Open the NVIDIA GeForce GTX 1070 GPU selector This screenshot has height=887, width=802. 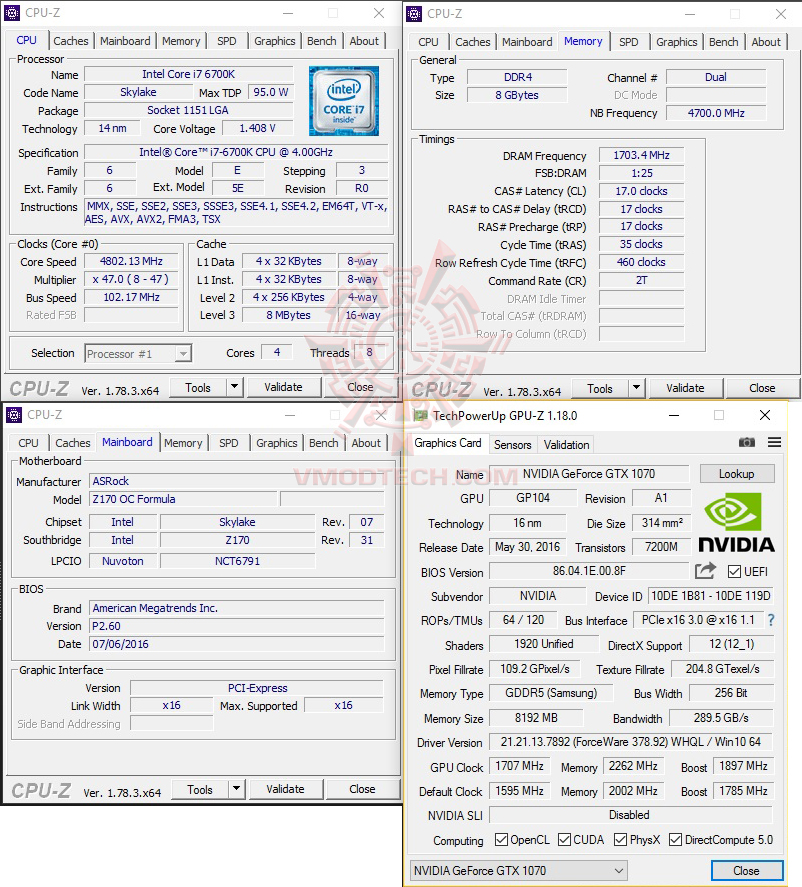click(x=519, y=871)
